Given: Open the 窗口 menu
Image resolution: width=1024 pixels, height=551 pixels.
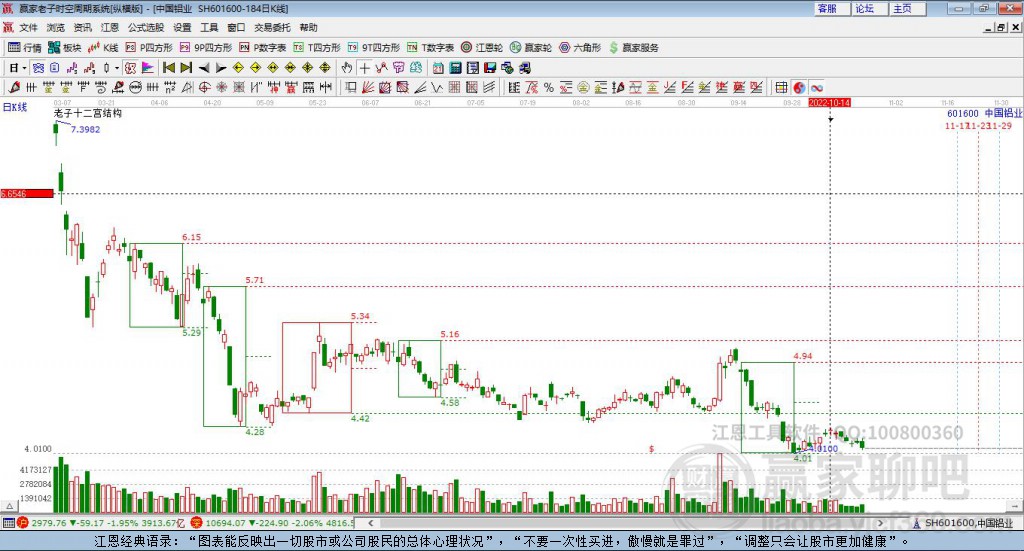Looking at the screenshot, I should (x=236, y=27).
